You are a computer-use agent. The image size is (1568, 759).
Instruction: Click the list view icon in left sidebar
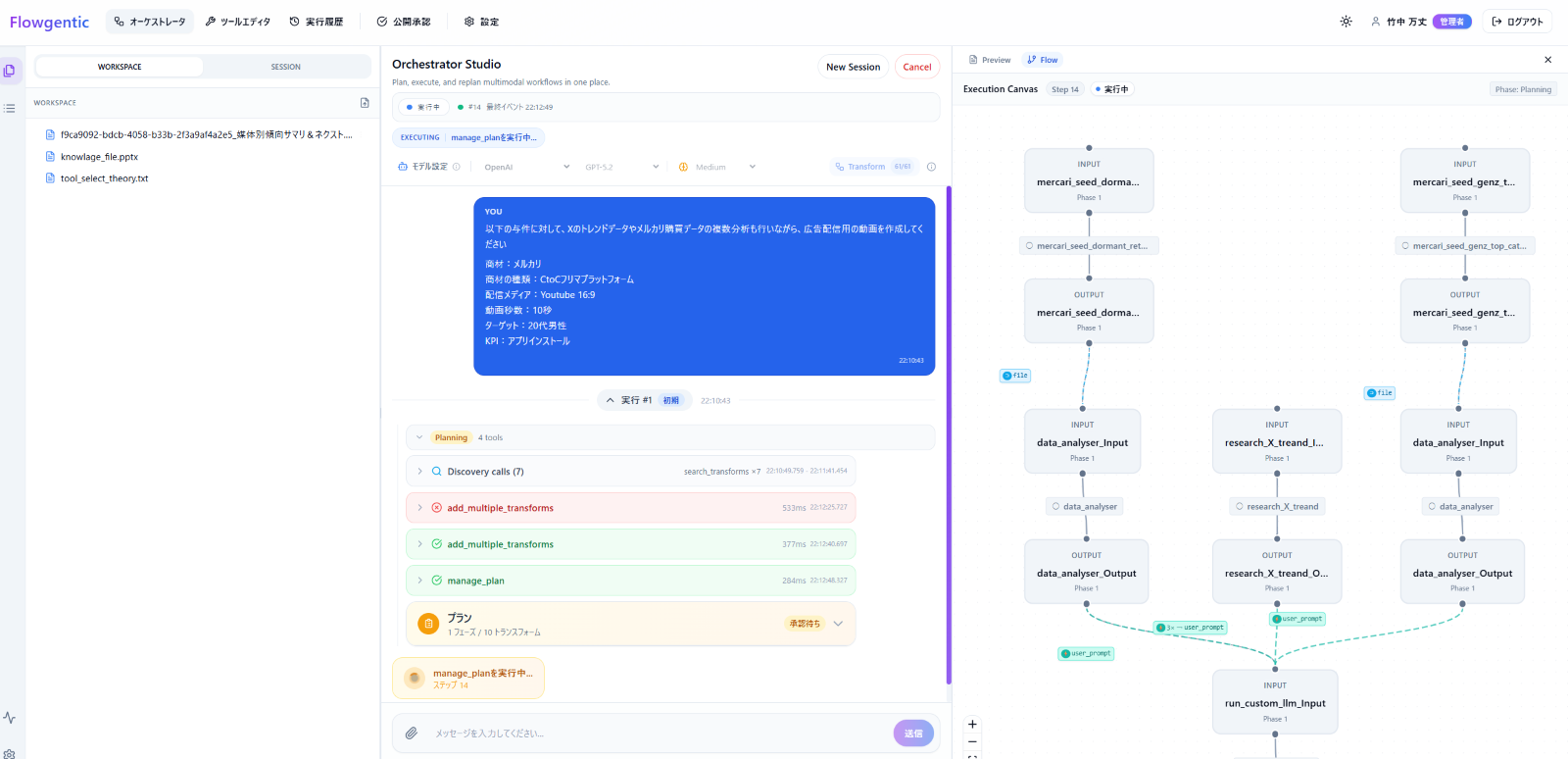click(10, 109)
